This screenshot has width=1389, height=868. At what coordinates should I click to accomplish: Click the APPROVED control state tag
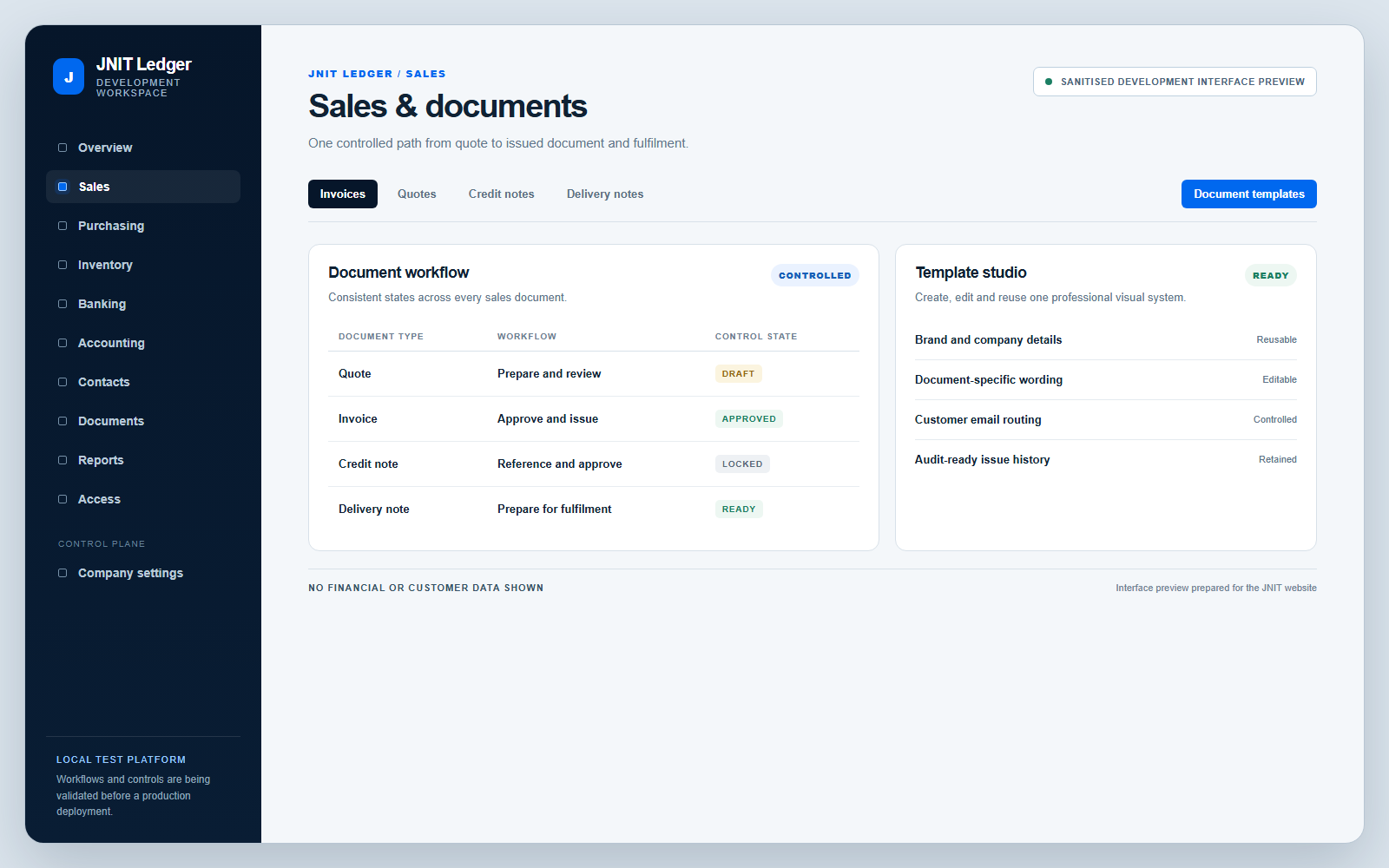(x=749, y=418)
